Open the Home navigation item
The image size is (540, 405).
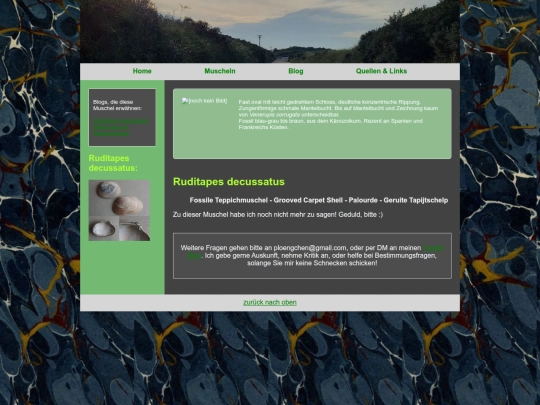(x=142, y=71)
